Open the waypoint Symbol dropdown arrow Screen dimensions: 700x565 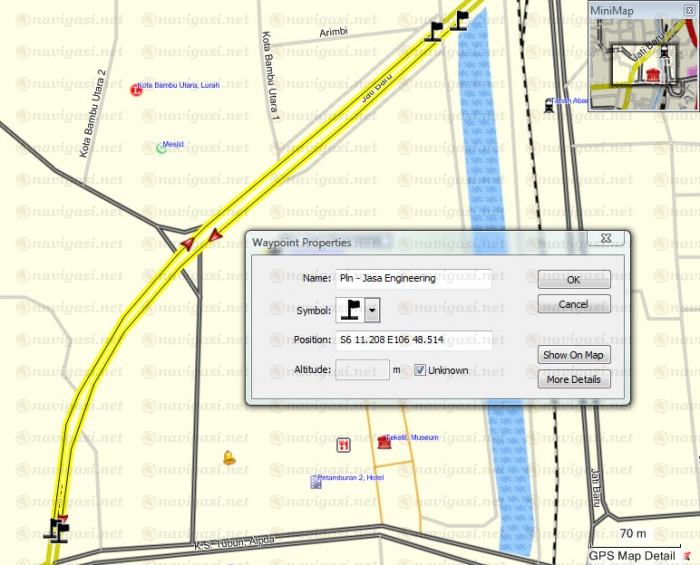pos(373,311)
